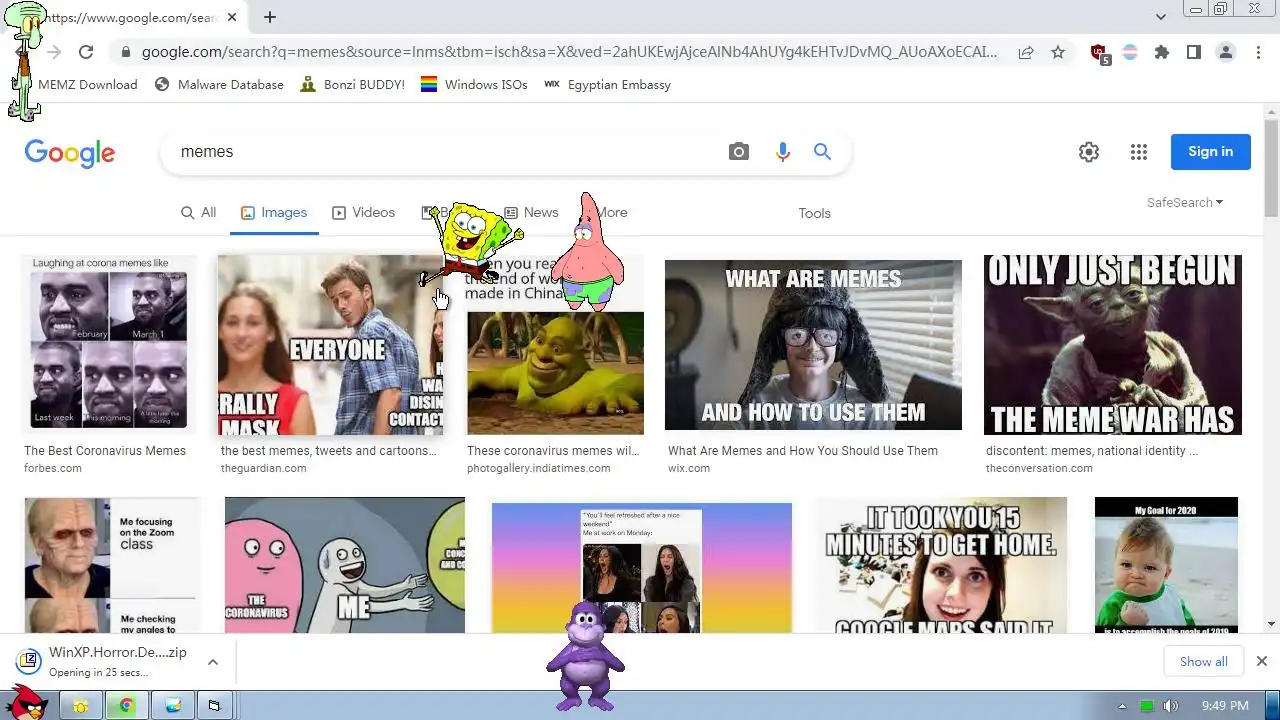This screenshot has height=720, width=1280.
Task: Click the green network tray icon
Action: pyautogui.click(x=1147, y=706)
